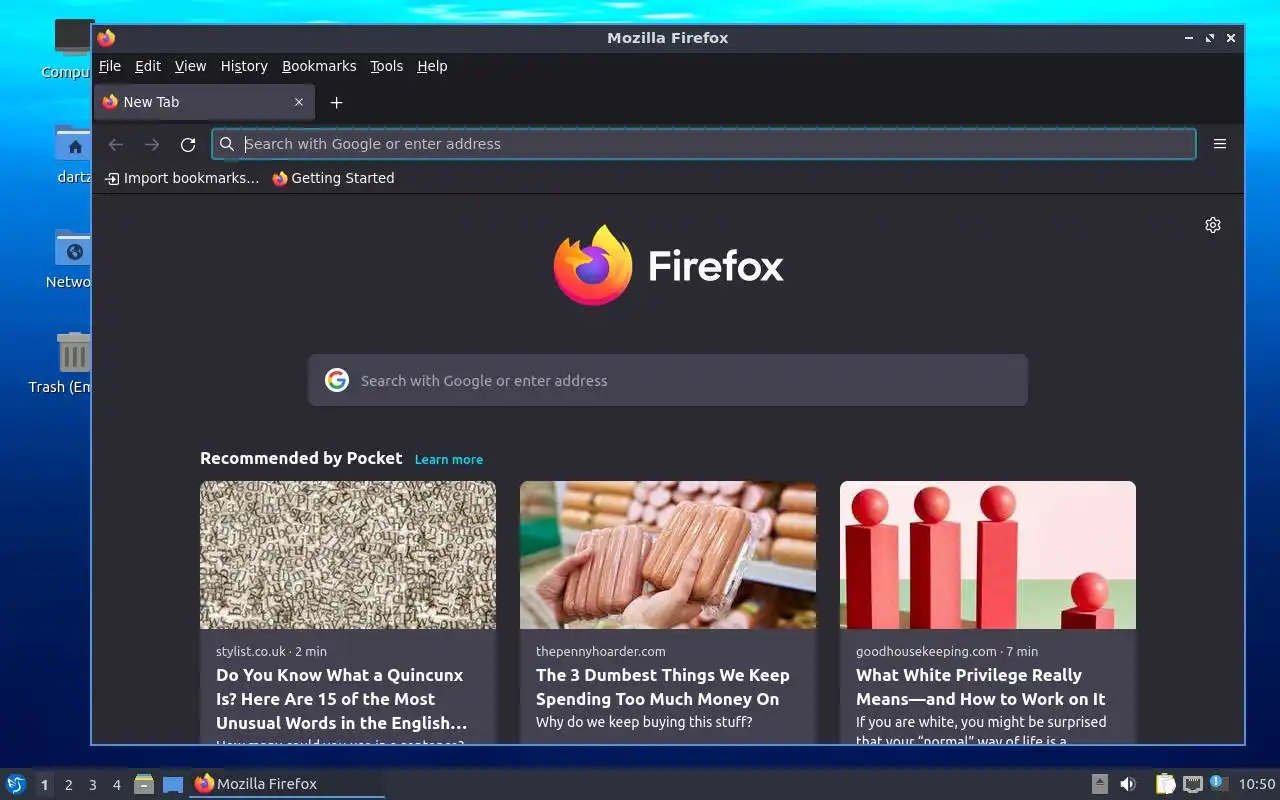Open The 3 Dumbest Things article headline

[663, 687]
